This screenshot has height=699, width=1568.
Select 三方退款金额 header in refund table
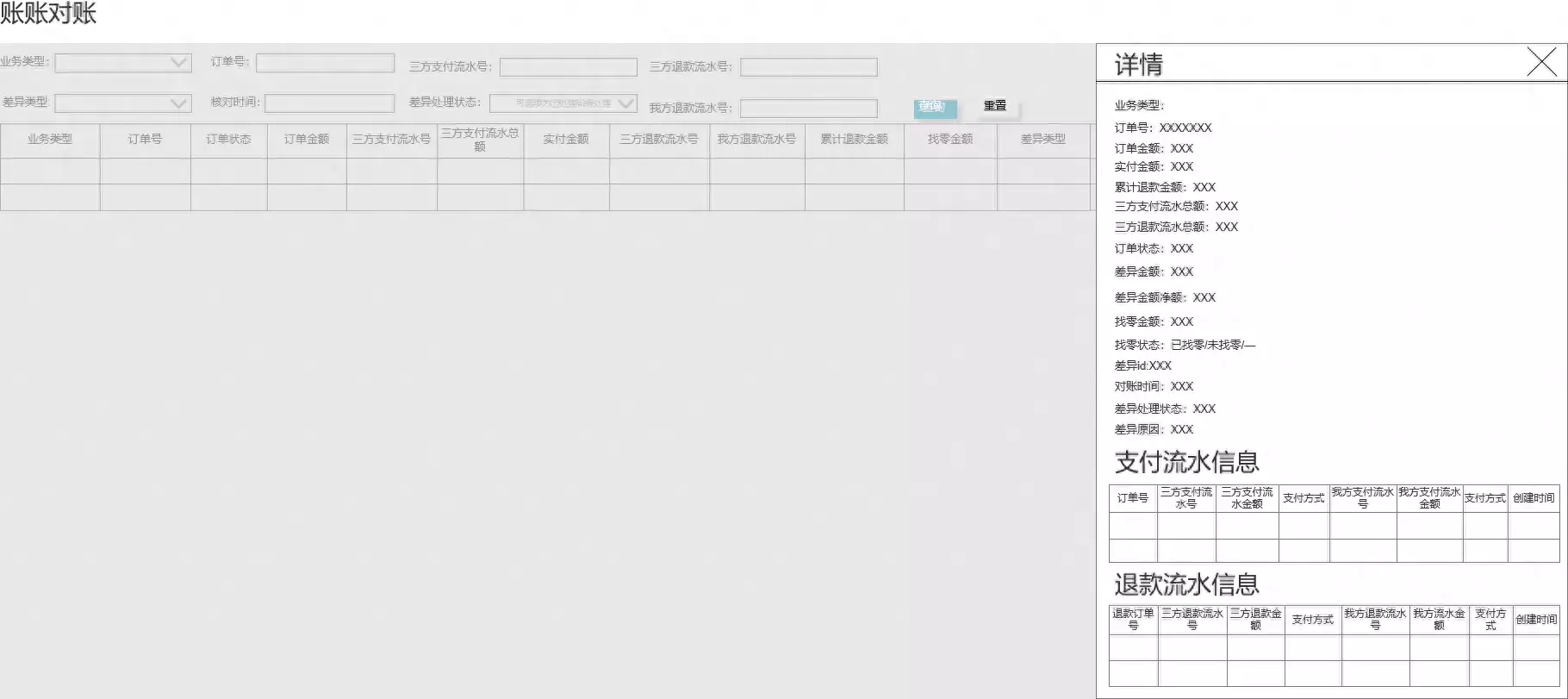(1255, 620)
